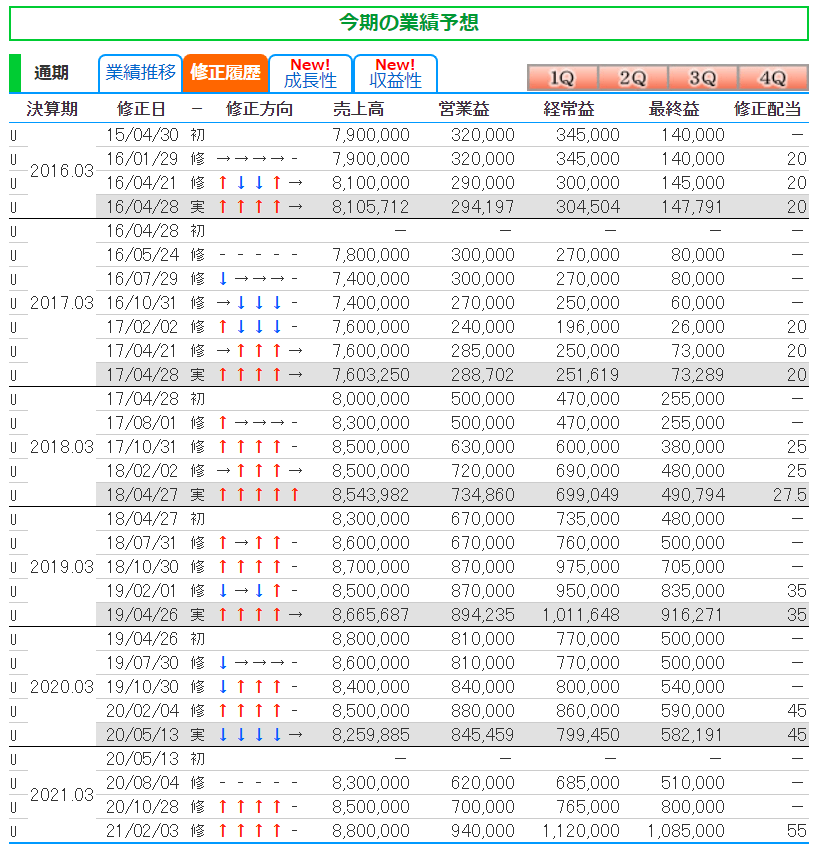Screen dimensions: 816x852
Task: Click the 2019.03 fiscal period cell
Action: pos(61,567)
